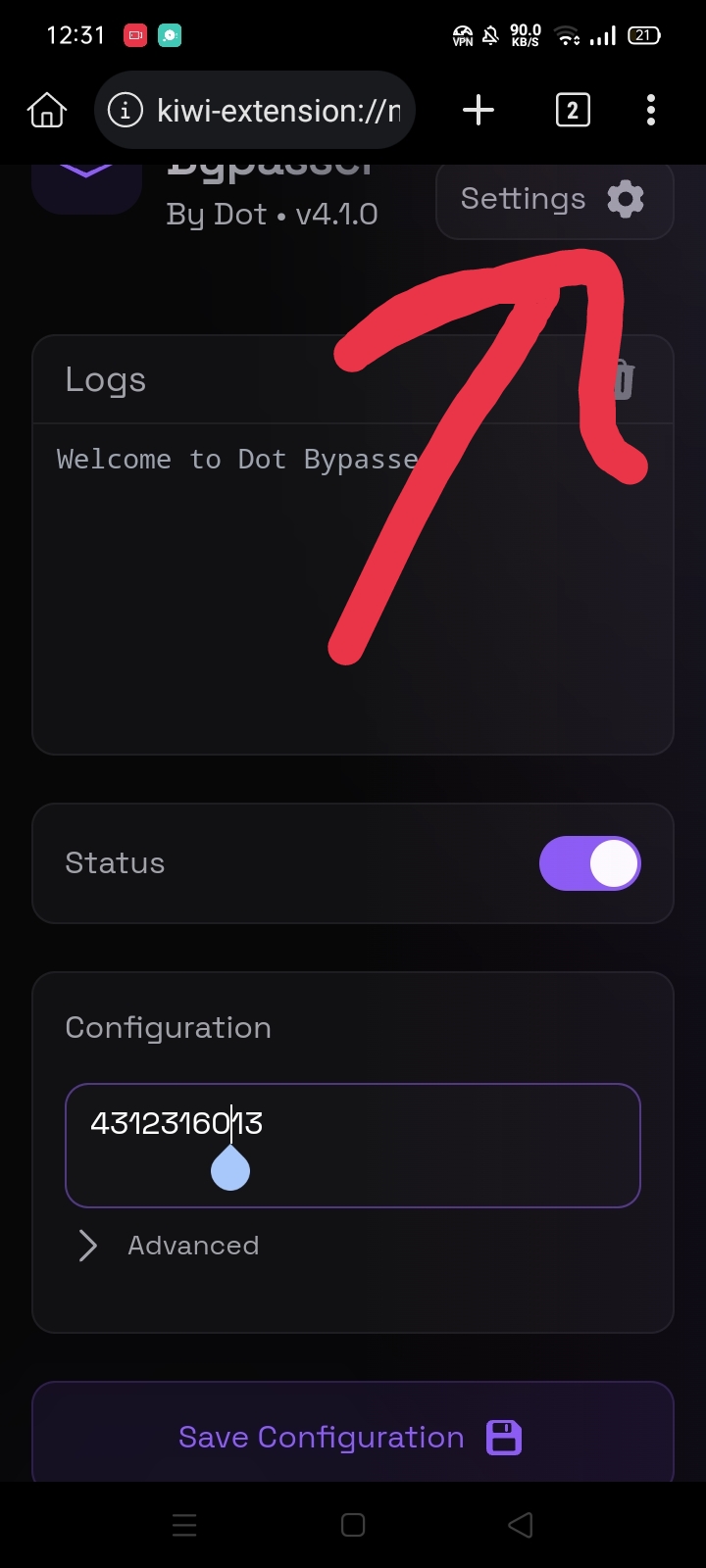Tap the browser home icon
Image resolution: width=706 pixels, height=1568 pixels.
[47, 111]
